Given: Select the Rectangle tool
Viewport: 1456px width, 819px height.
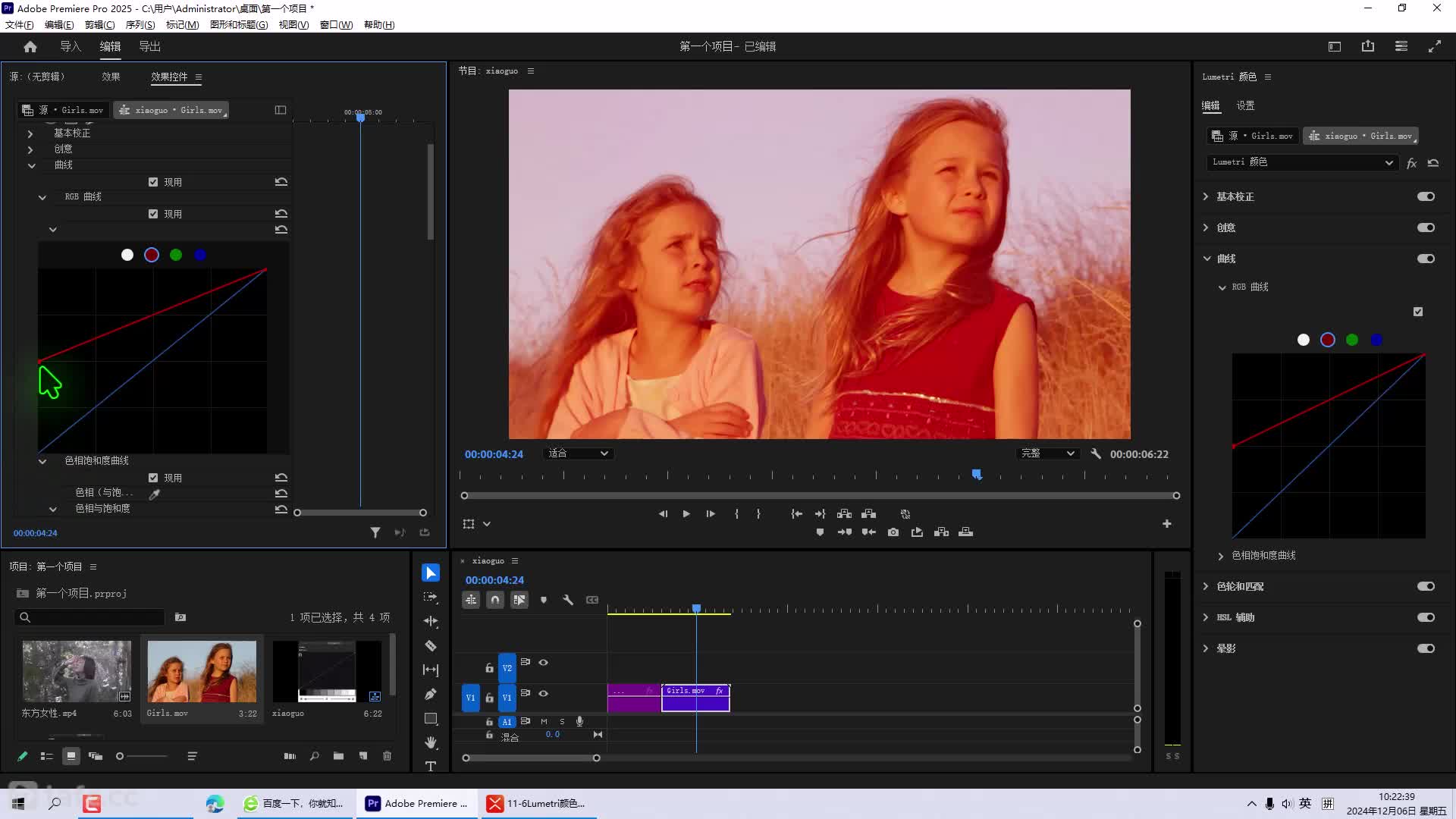Looking at the screenshot, I should [x=431, y=718].
